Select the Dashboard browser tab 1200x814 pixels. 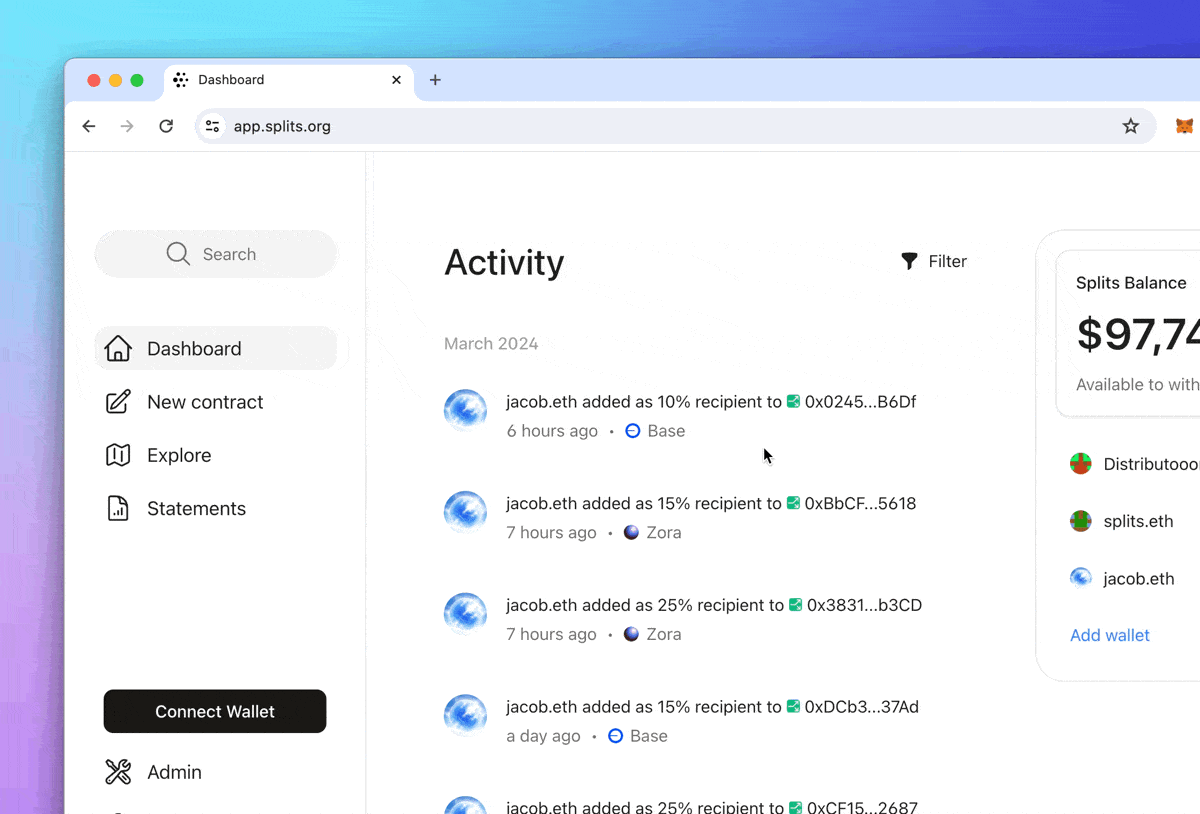[x=288, y=80]
